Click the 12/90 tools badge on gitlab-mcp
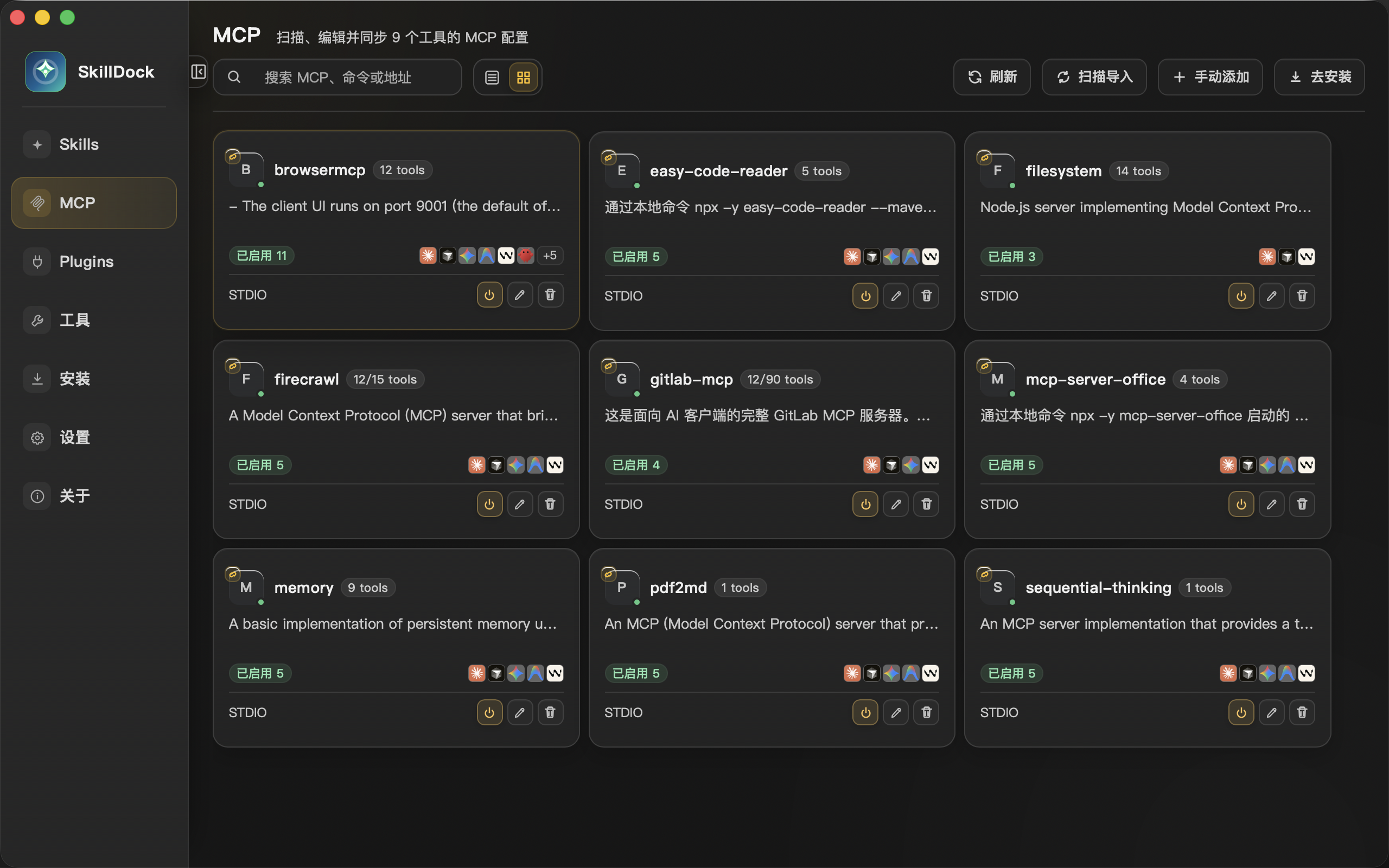The height and width of the screenshot is (868, 1389). click(x=780, y=379)
